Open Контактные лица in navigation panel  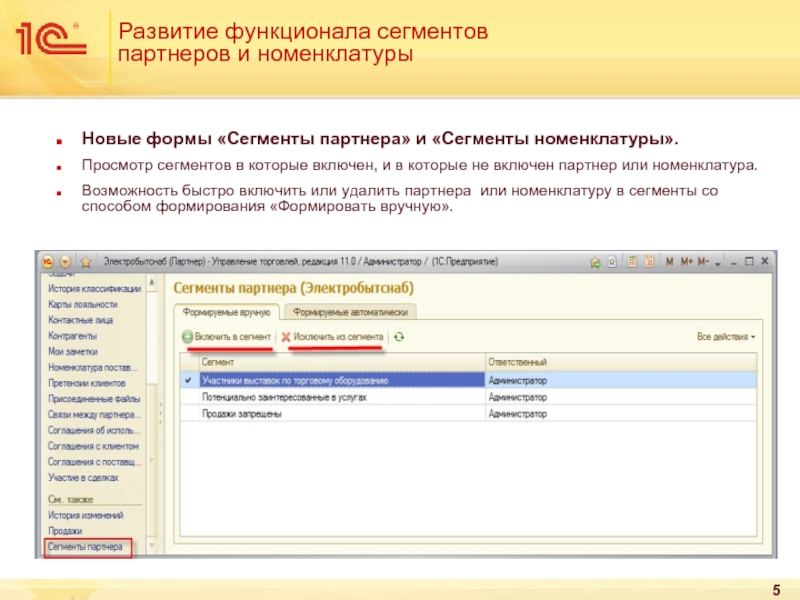coord(81,320)
